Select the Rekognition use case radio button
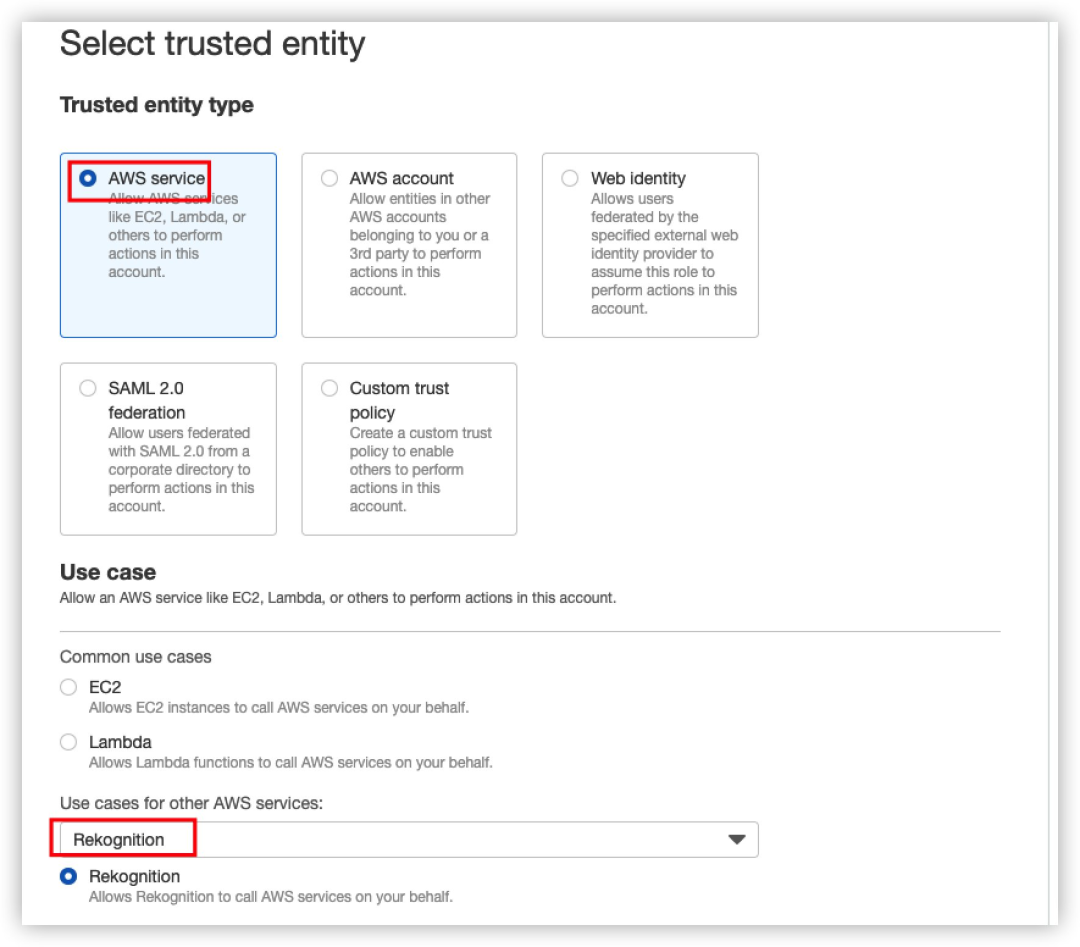This screenshot has height=947, width=1080. point(68,876)
